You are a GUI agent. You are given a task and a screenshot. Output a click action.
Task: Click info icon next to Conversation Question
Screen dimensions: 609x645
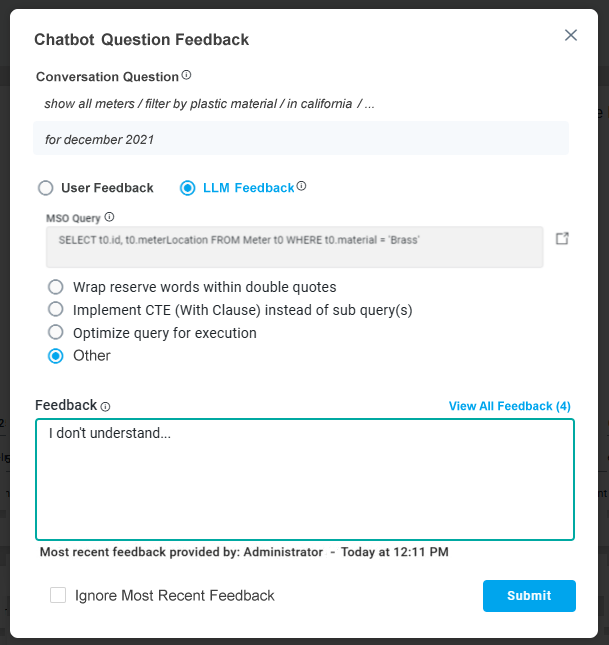[x=186, y=76]
